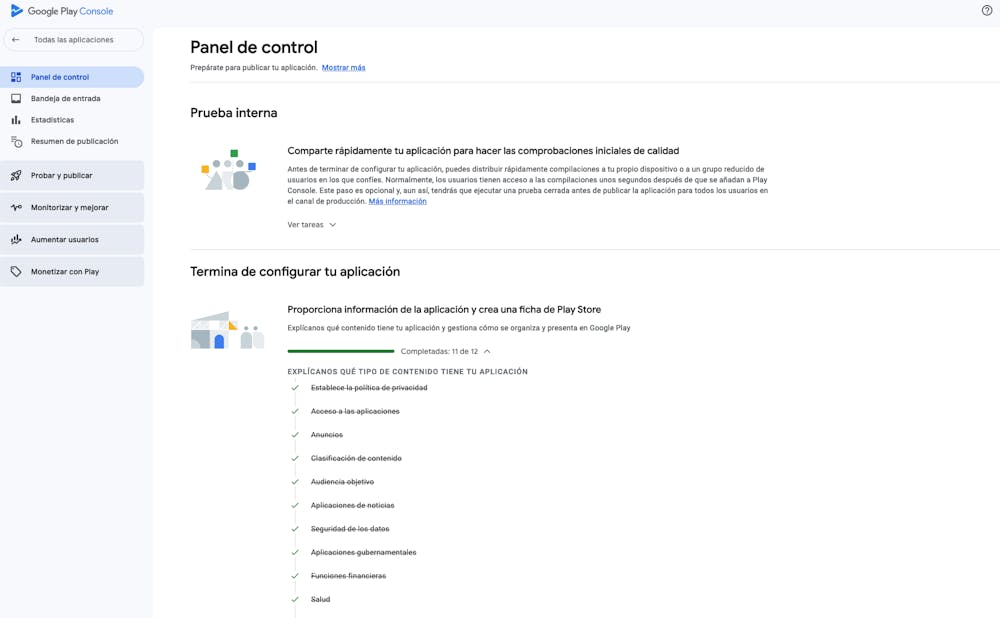
Task: Click the Monetizar con Play tag icon
Action: (x=16, y=272)
